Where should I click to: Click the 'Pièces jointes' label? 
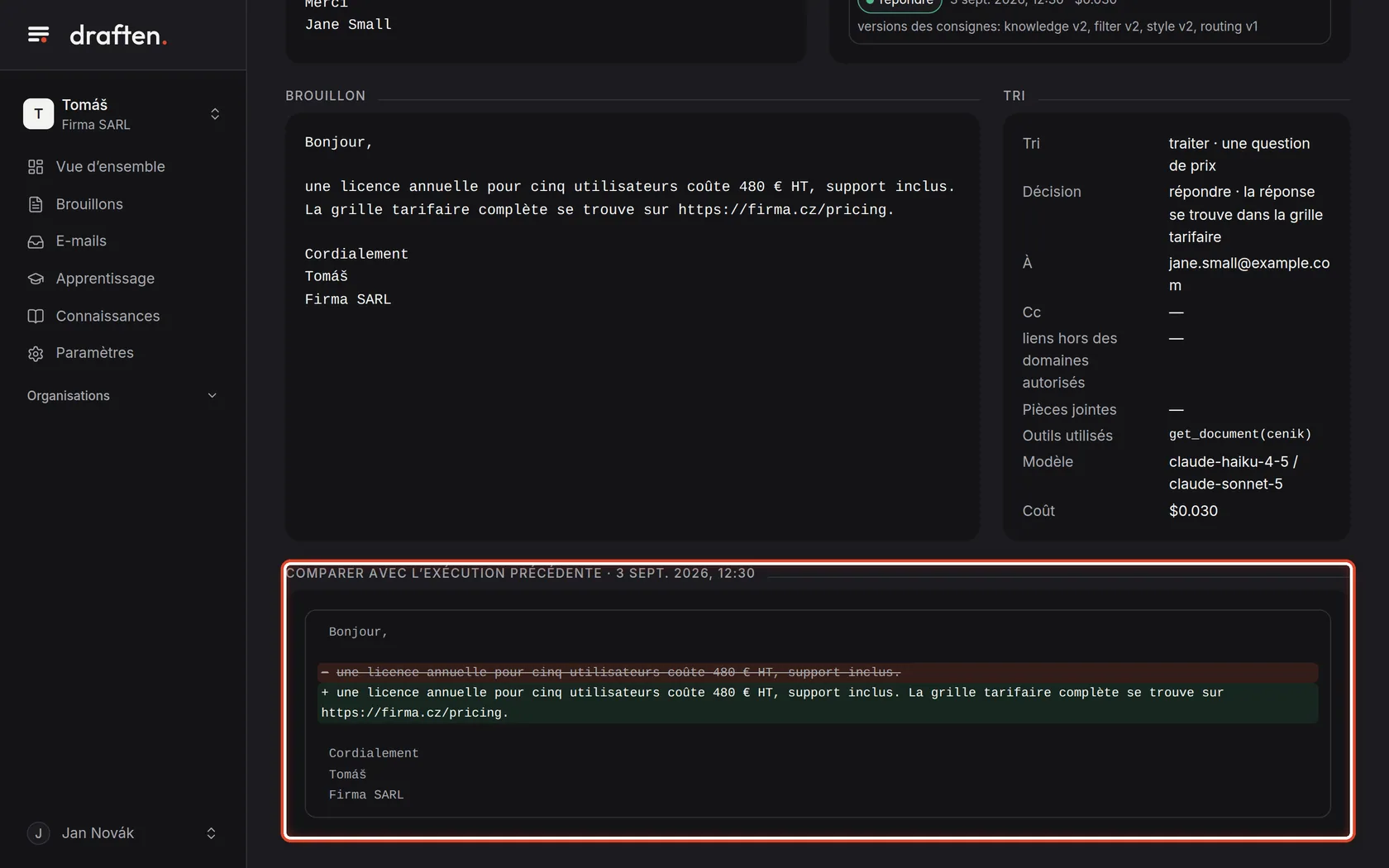point(1069,409)
